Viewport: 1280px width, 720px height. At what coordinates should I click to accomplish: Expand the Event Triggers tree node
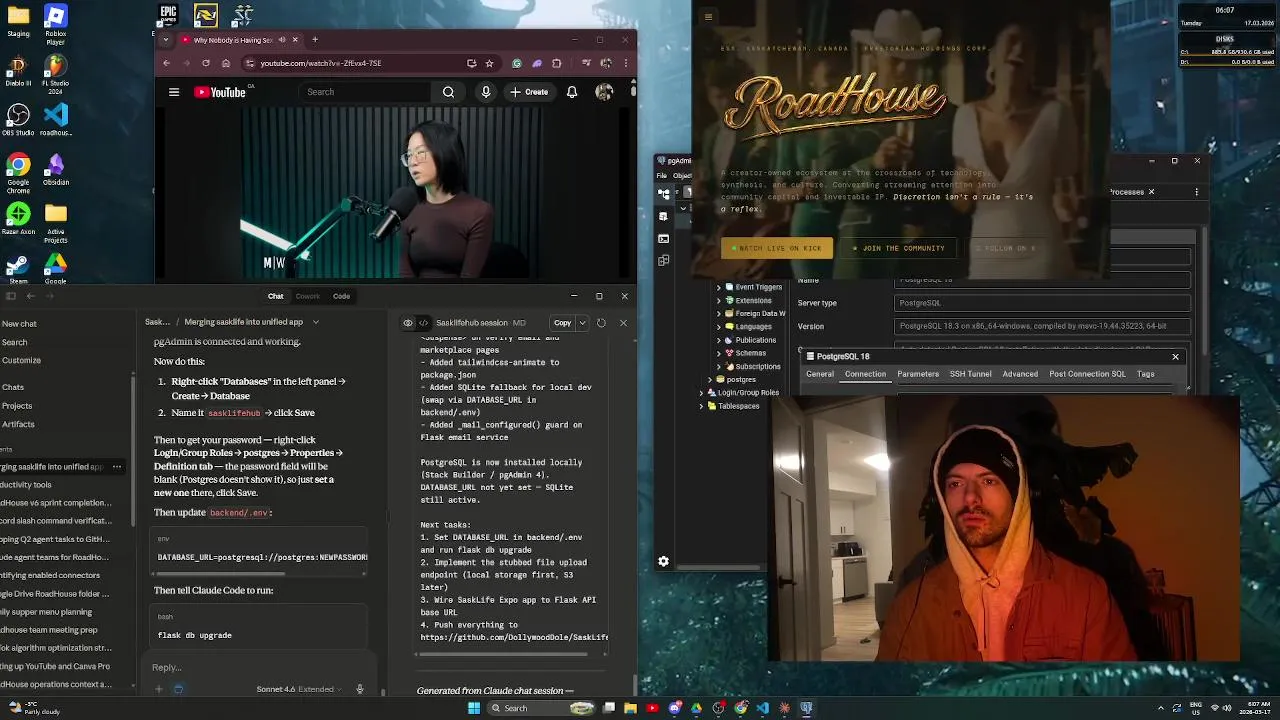coord(718,287)
